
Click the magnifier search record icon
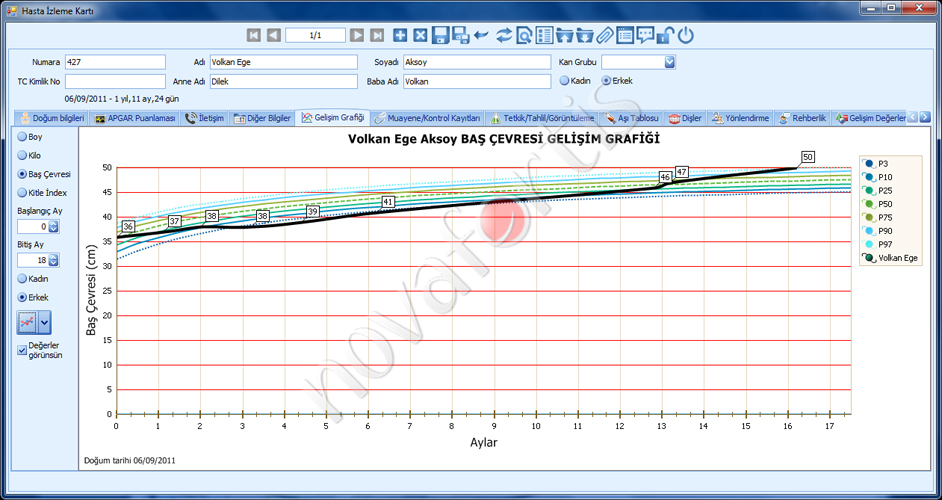(524, 35)
